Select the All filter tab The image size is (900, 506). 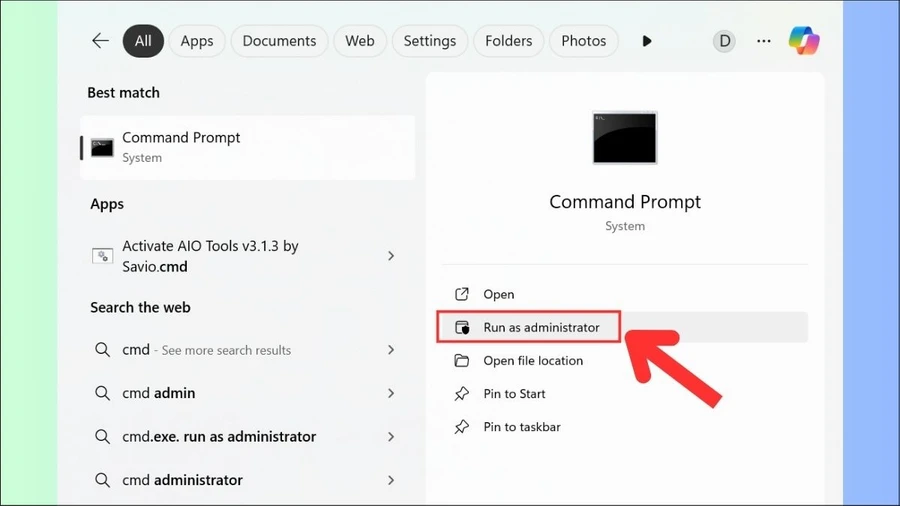(143, 41)
